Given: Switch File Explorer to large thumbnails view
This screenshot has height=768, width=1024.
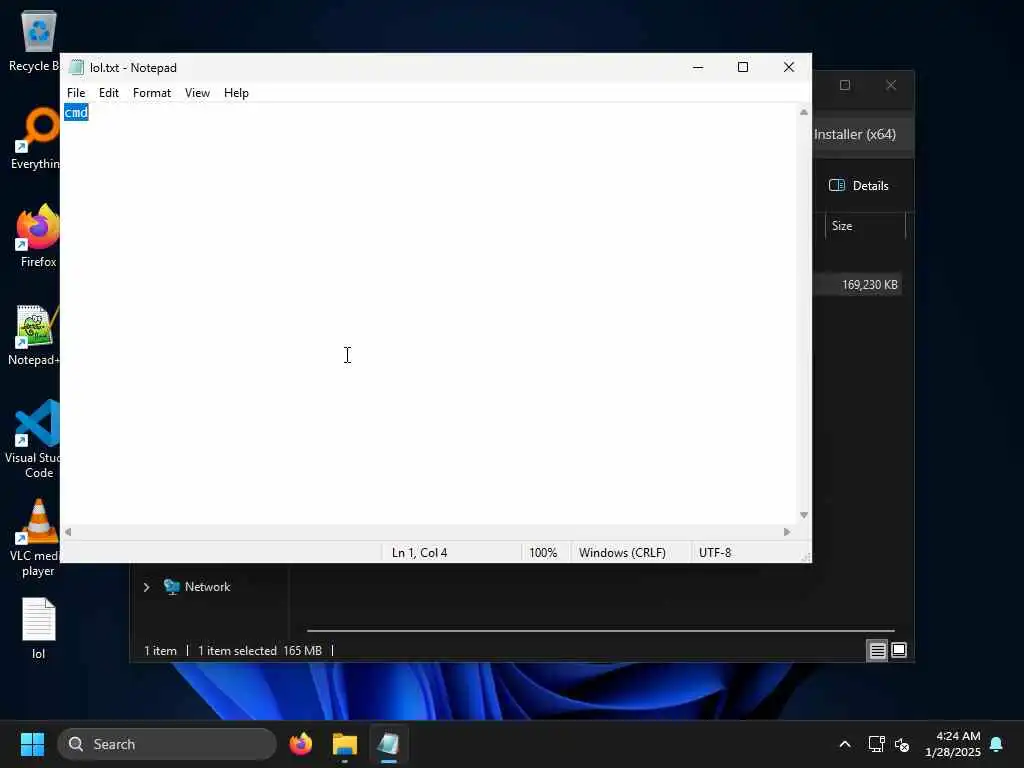Looking at the screenshot, I should [x=899, y=650].
